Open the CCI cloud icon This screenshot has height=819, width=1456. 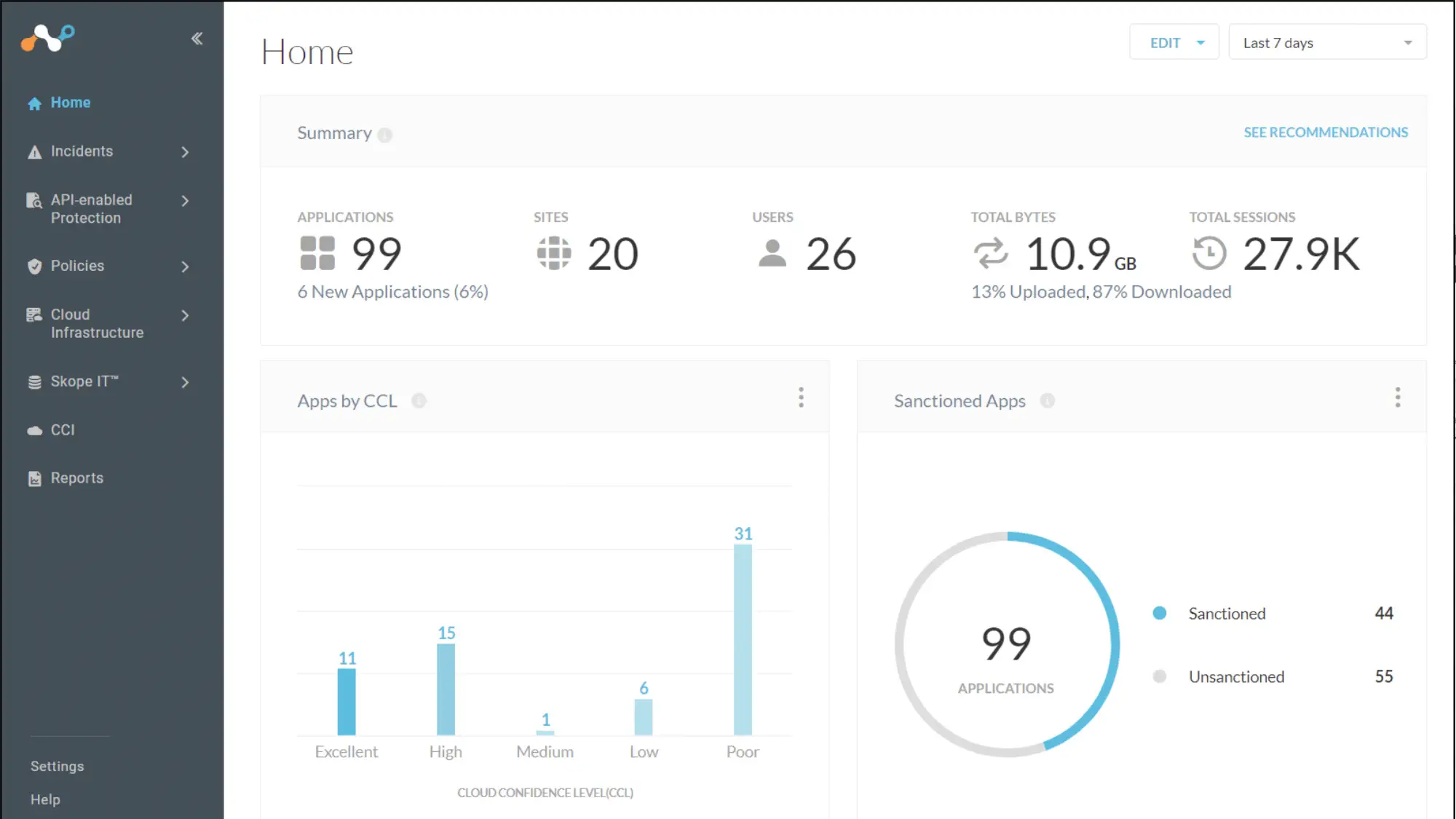coord(33,430)
